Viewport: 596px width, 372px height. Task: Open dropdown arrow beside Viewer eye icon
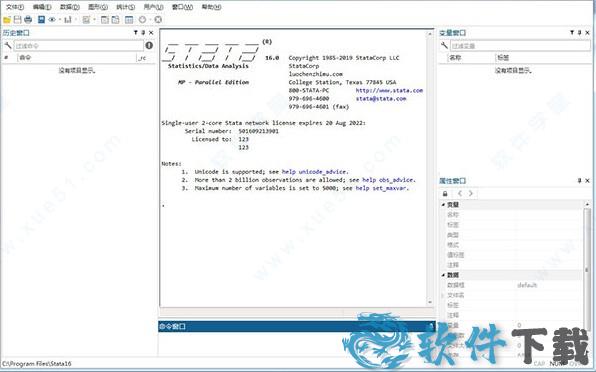(60, 19)
